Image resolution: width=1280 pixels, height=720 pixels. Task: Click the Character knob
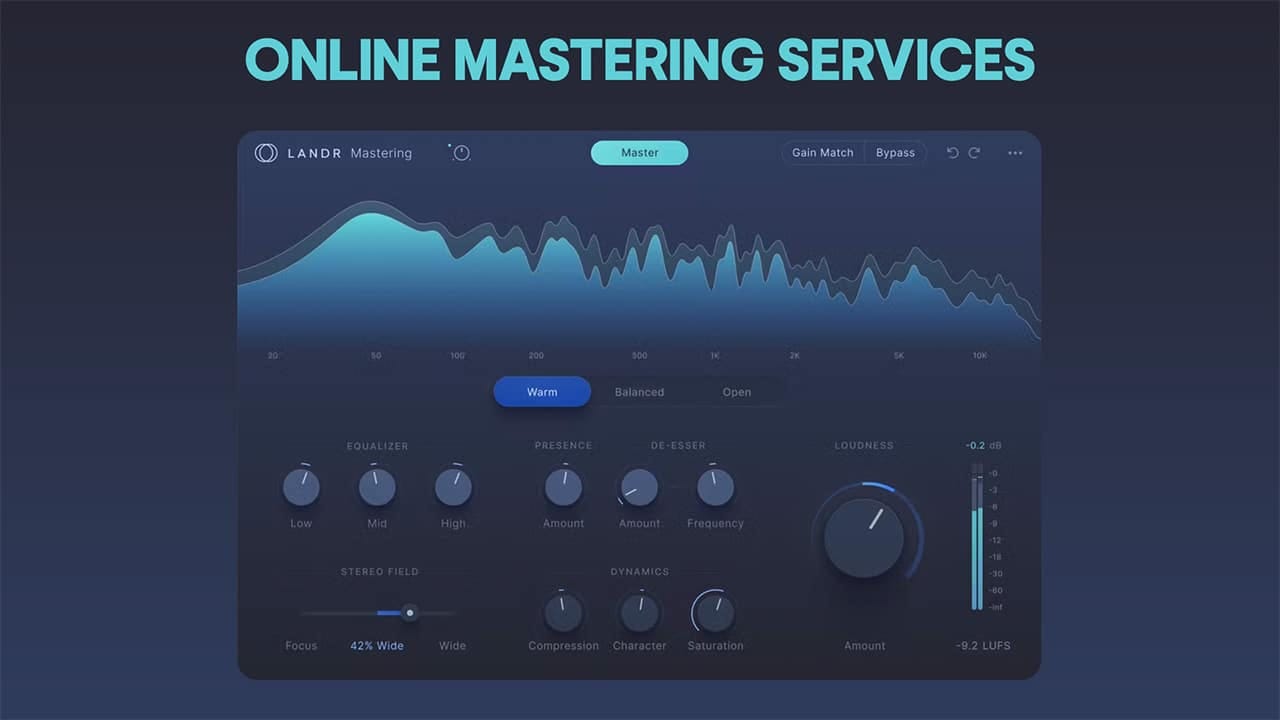point(639,612)
